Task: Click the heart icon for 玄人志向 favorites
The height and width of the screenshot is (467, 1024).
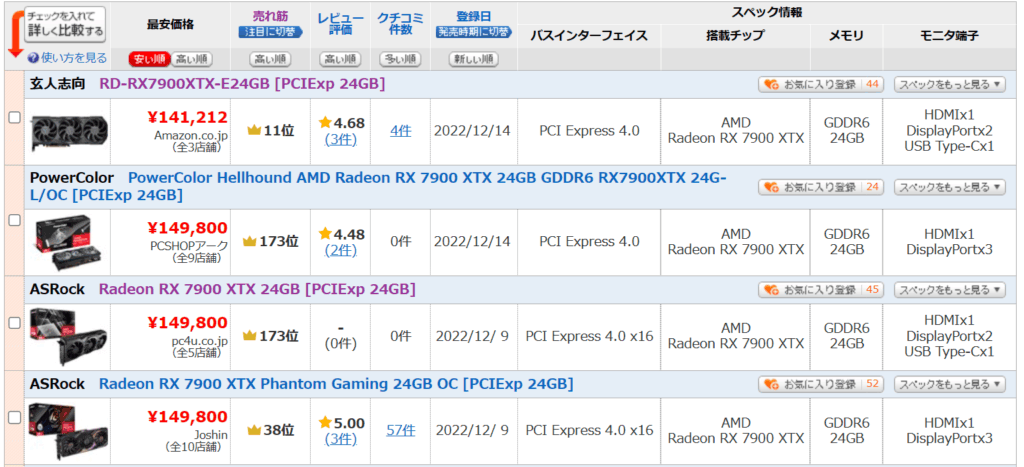Action: click(771, 85)
